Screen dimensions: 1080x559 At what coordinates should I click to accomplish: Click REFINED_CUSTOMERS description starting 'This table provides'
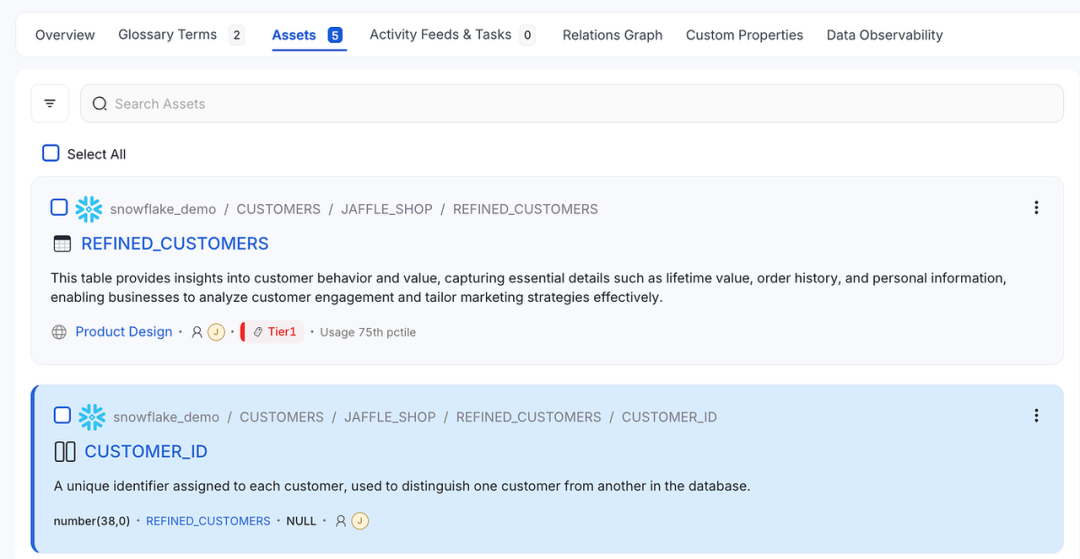pyautogui.click(x=529, y=288)
